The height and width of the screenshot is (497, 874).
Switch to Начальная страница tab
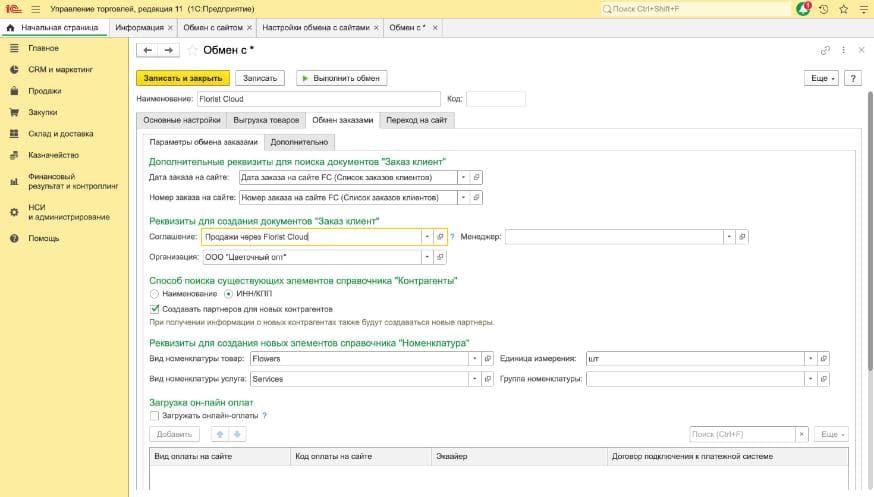coord(55,27)
